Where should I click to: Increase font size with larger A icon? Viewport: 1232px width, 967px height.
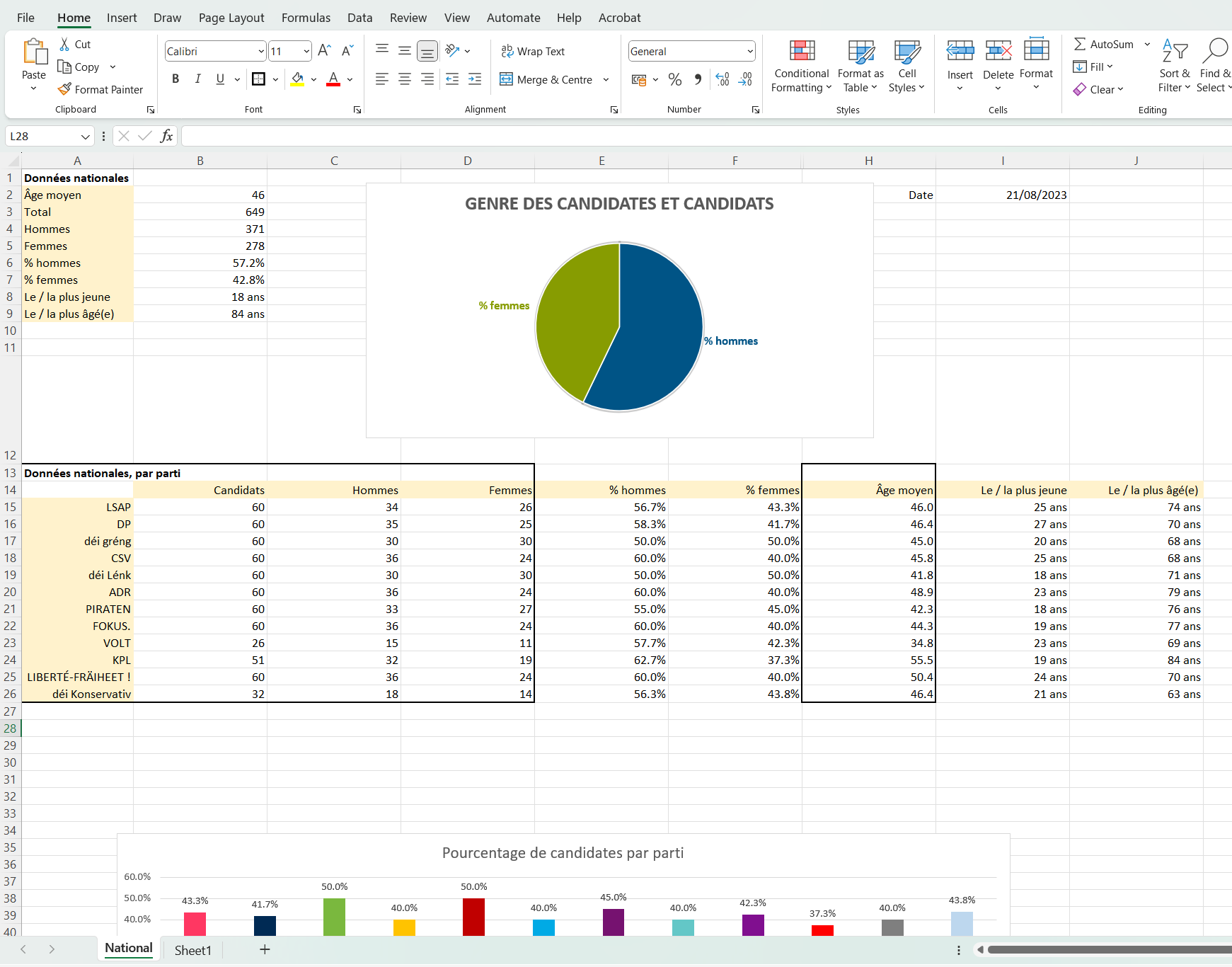coord(324,50)
